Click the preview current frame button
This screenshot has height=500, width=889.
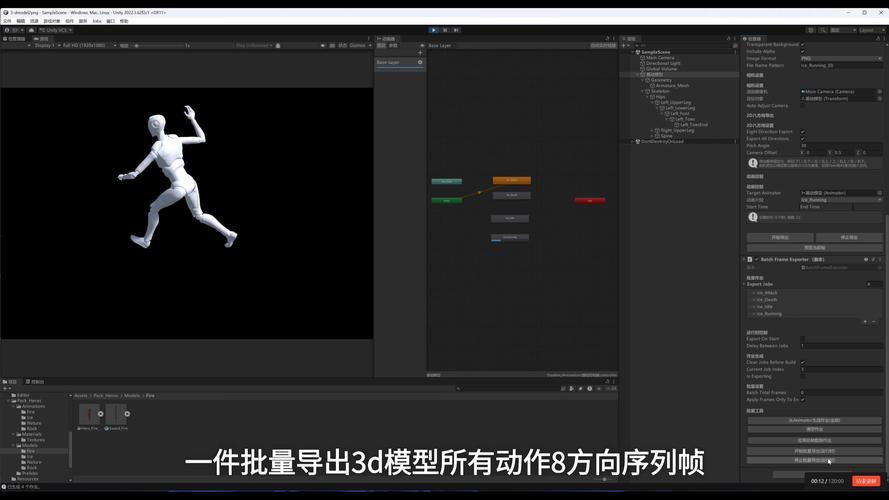(x=815, y=248)
